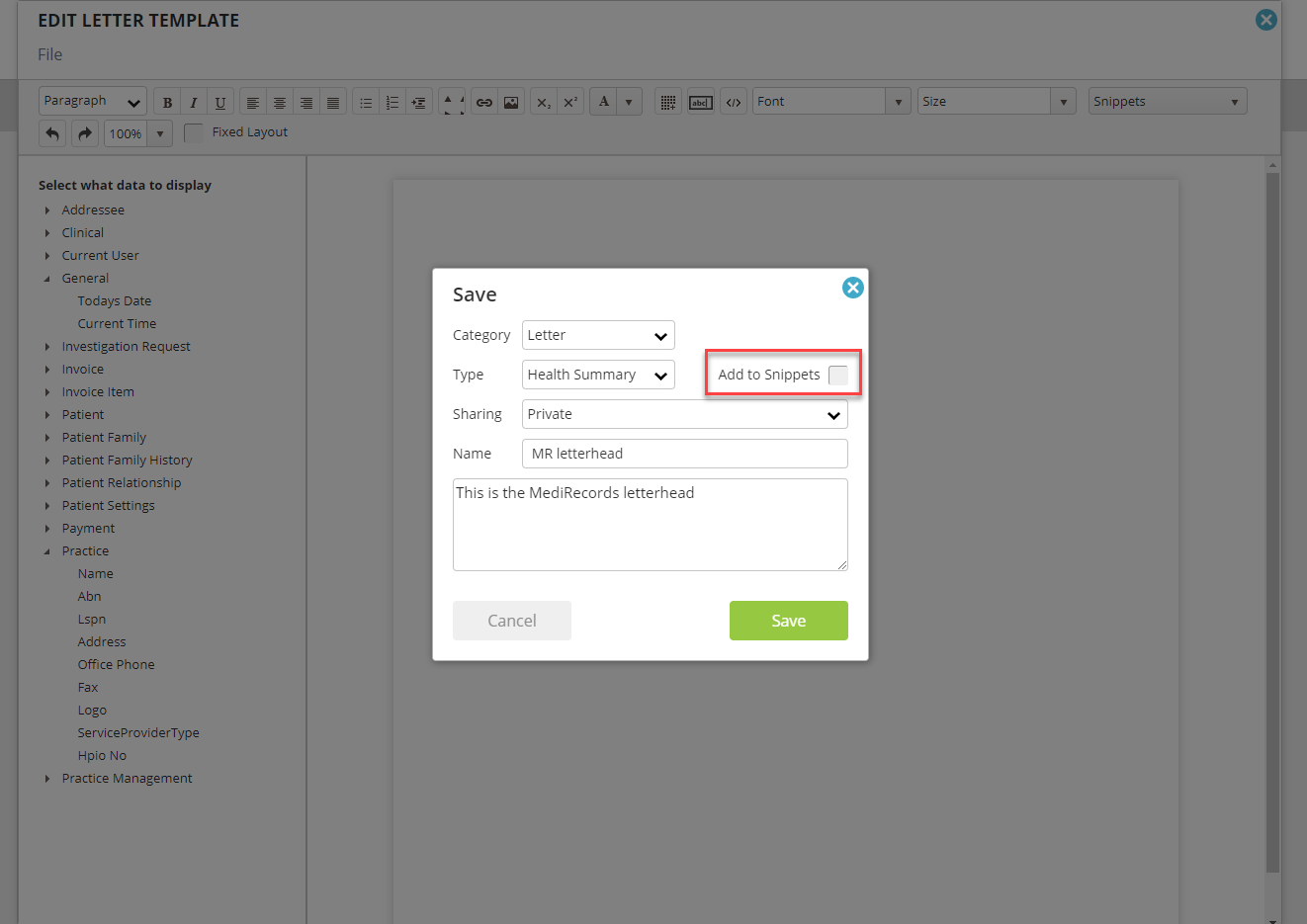Select the Logo field under Practice
This screenshot has height=924, width=1307.
click(x=92, y=711)
